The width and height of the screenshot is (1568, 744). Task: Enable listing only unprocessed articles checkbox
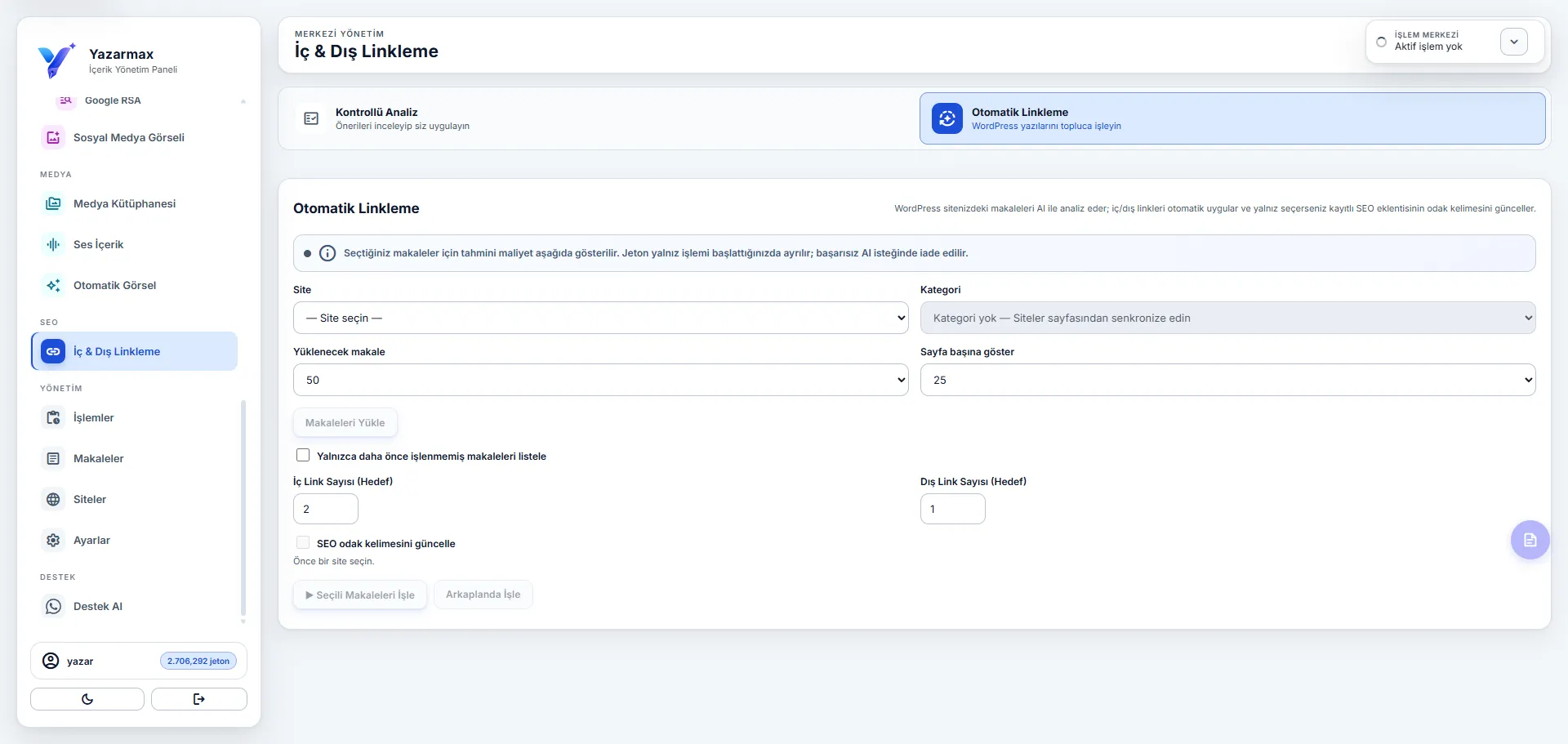(303, 455)
